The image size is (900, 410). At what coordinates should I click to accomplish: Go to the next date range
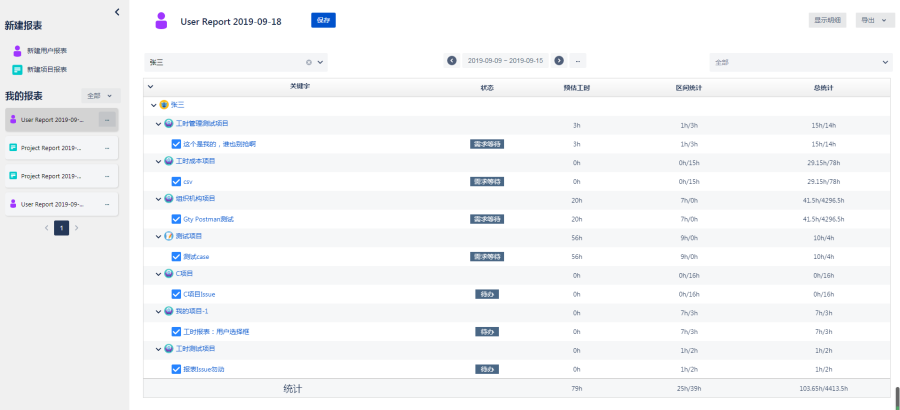coord(559,61)
